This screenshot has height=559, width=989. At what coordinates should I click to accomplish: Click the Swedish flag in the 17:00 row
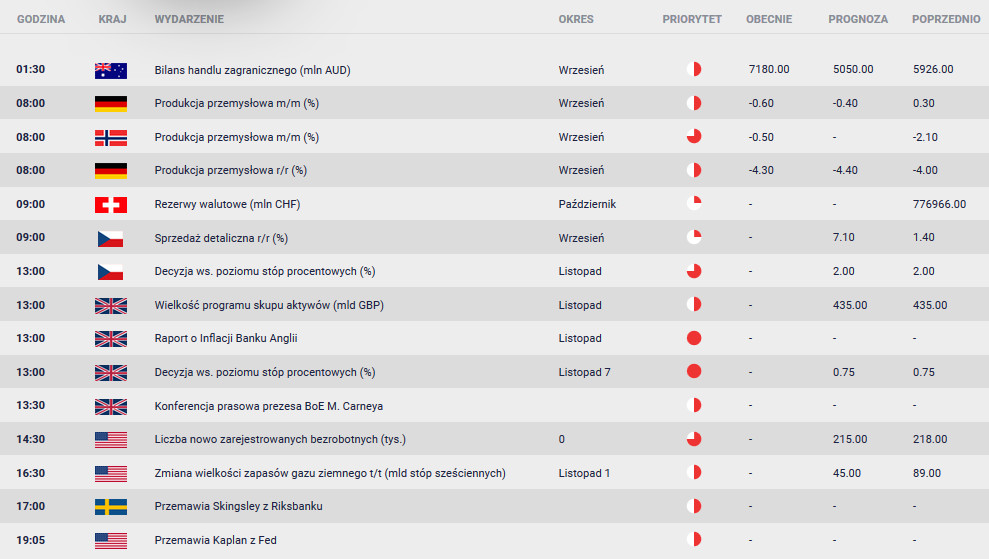tap(110, 507)
